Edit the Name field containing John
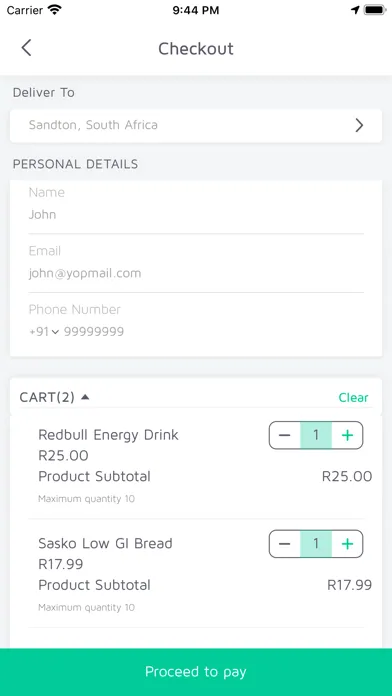The image size is (392, 696). [196, 215]
